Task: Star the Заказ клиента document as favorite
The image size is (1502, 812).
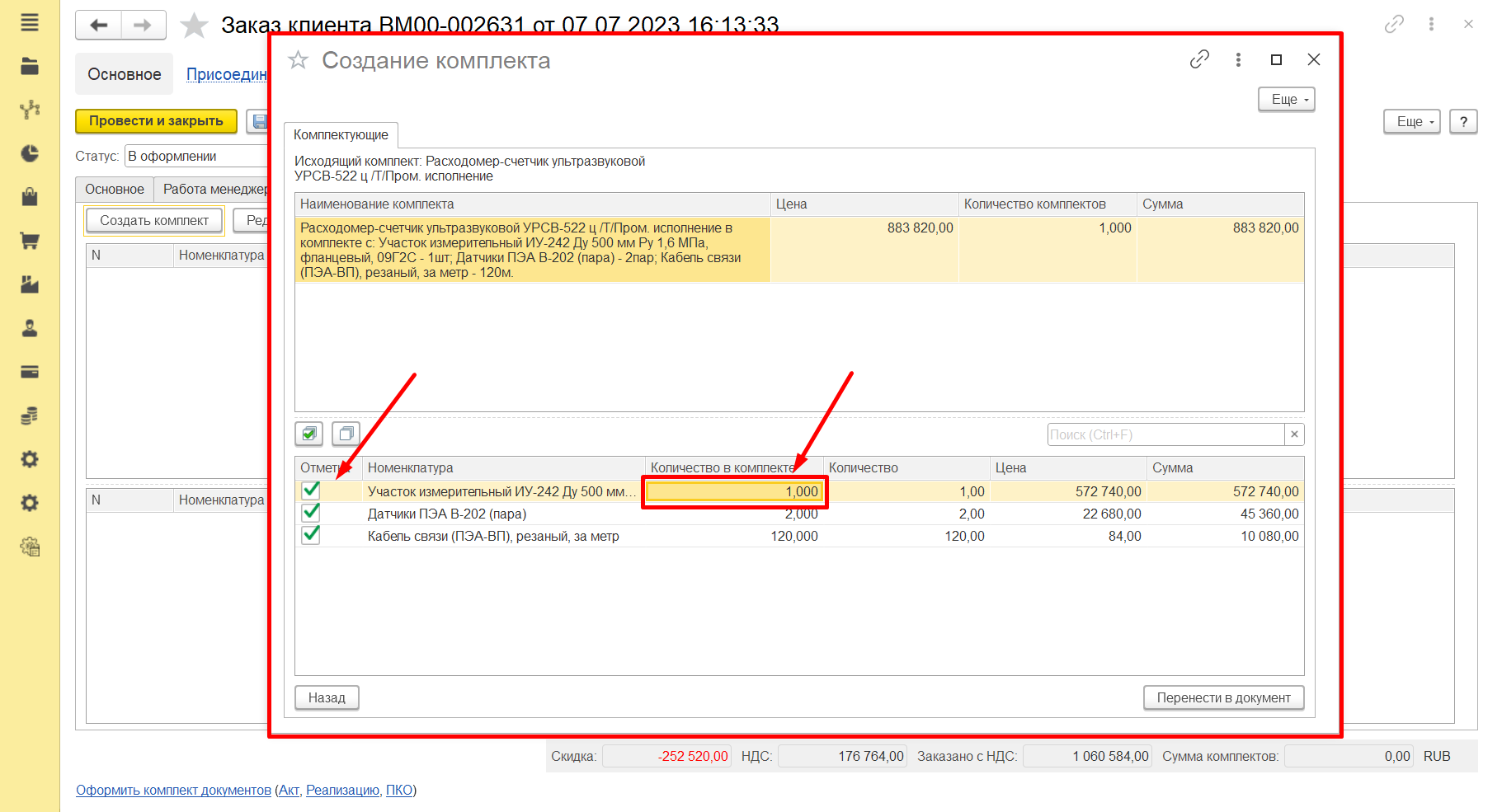Action: pyautogui.click(x=195, y=26)
